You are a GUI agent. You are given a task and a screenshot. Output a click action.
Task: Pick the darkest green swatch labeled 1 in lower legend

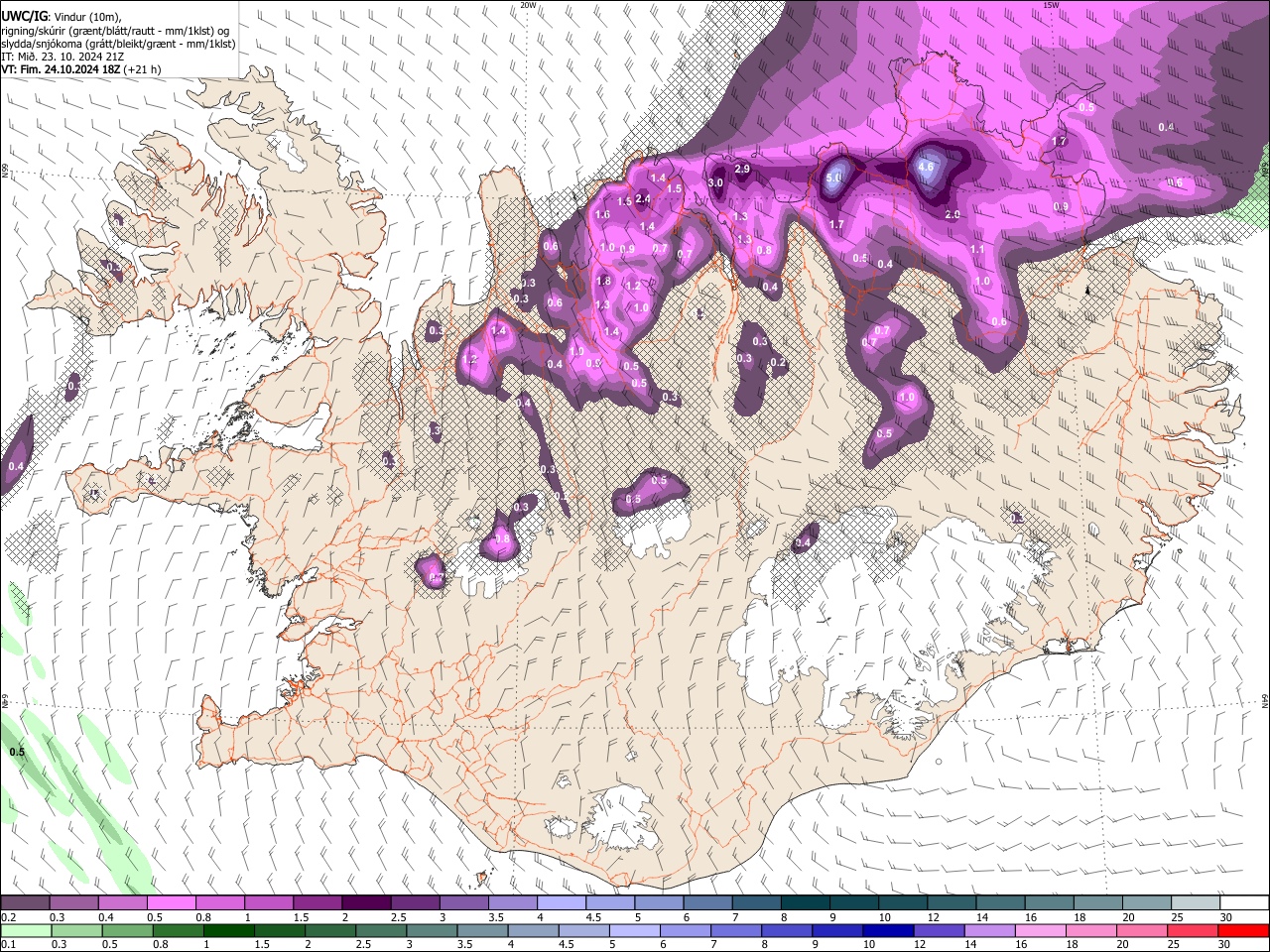(x=228, y=930)
